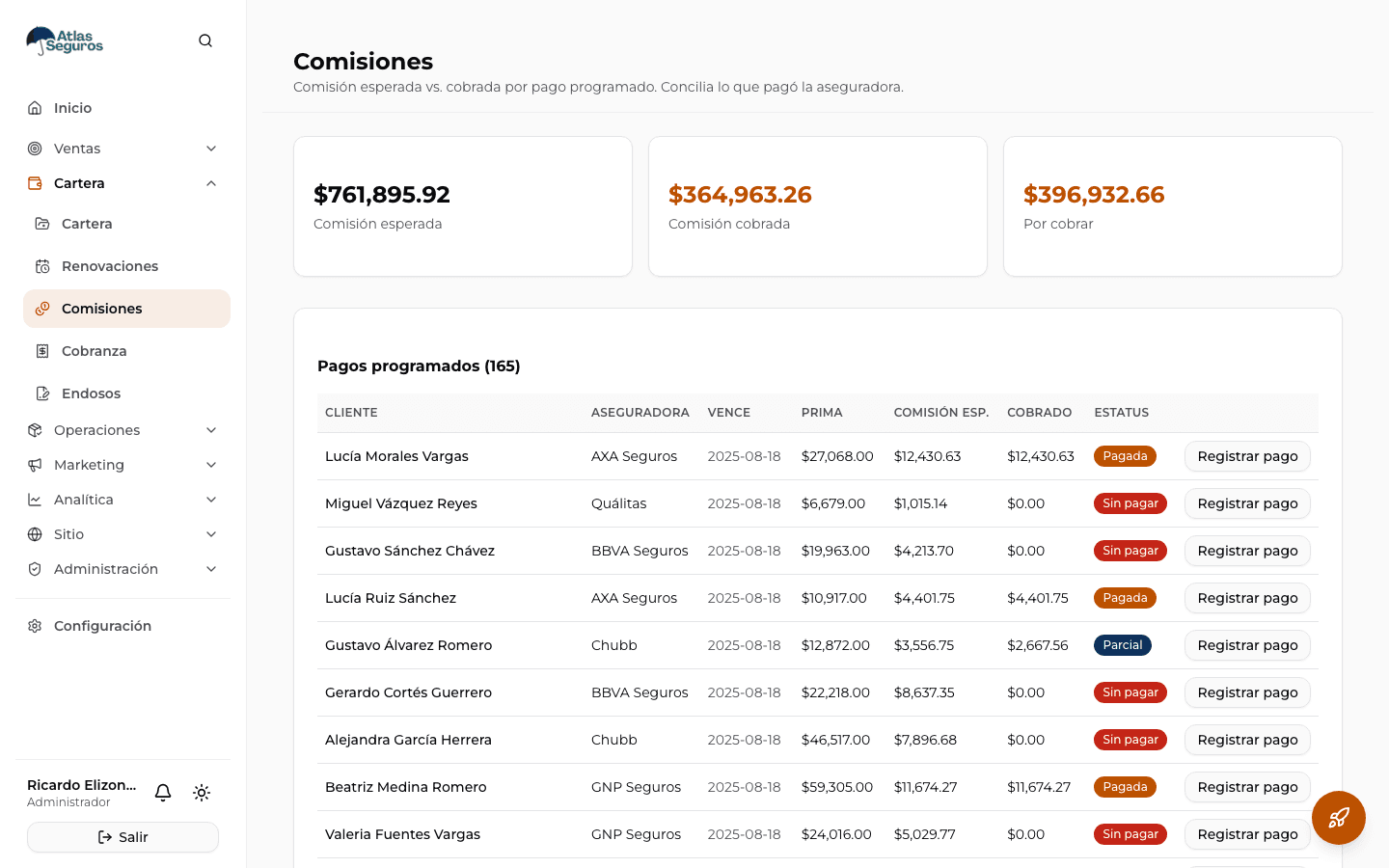Click the Administración shield icon
The height and width of the screenshot is (868, 1389).
[35, 569]
